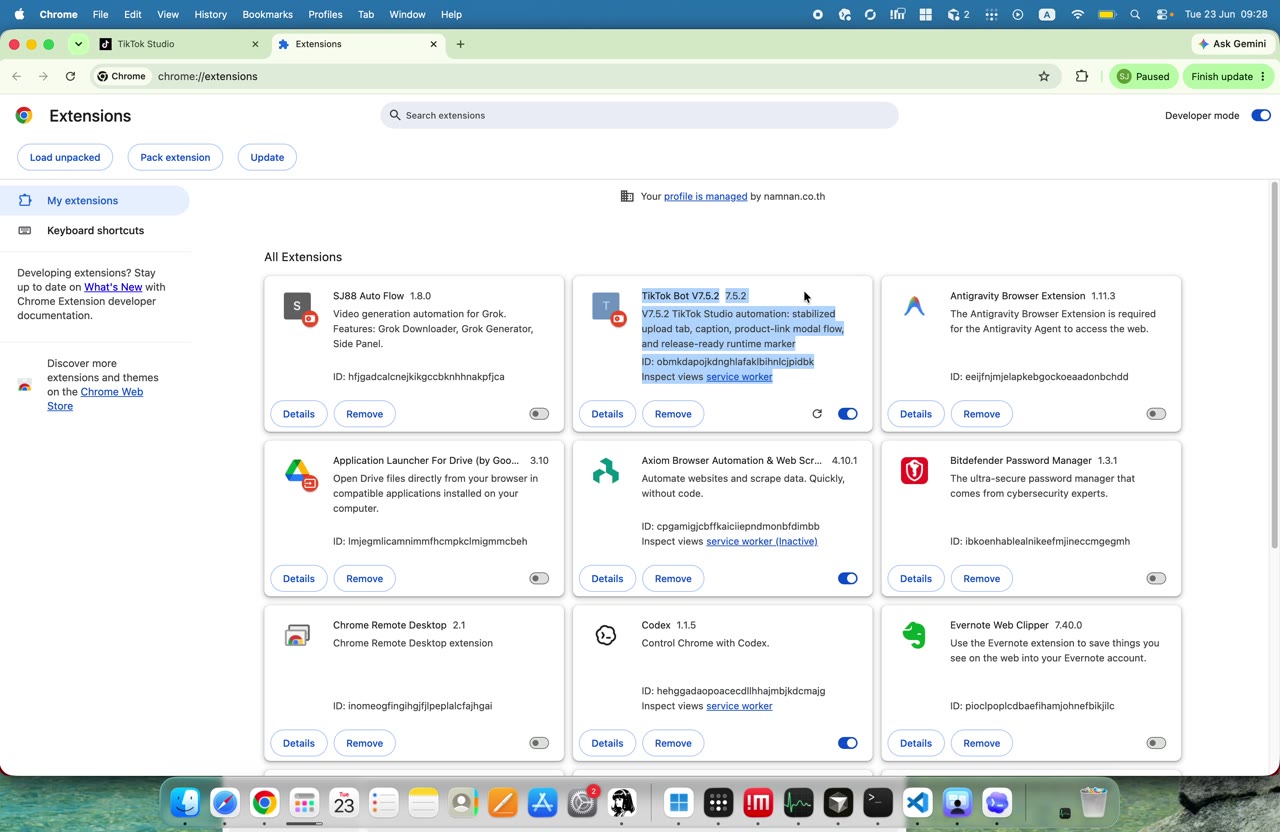This screenshot has width=1280, height=832.
Task: Bookmark this page with the star icon
Action: (1044, 76)
